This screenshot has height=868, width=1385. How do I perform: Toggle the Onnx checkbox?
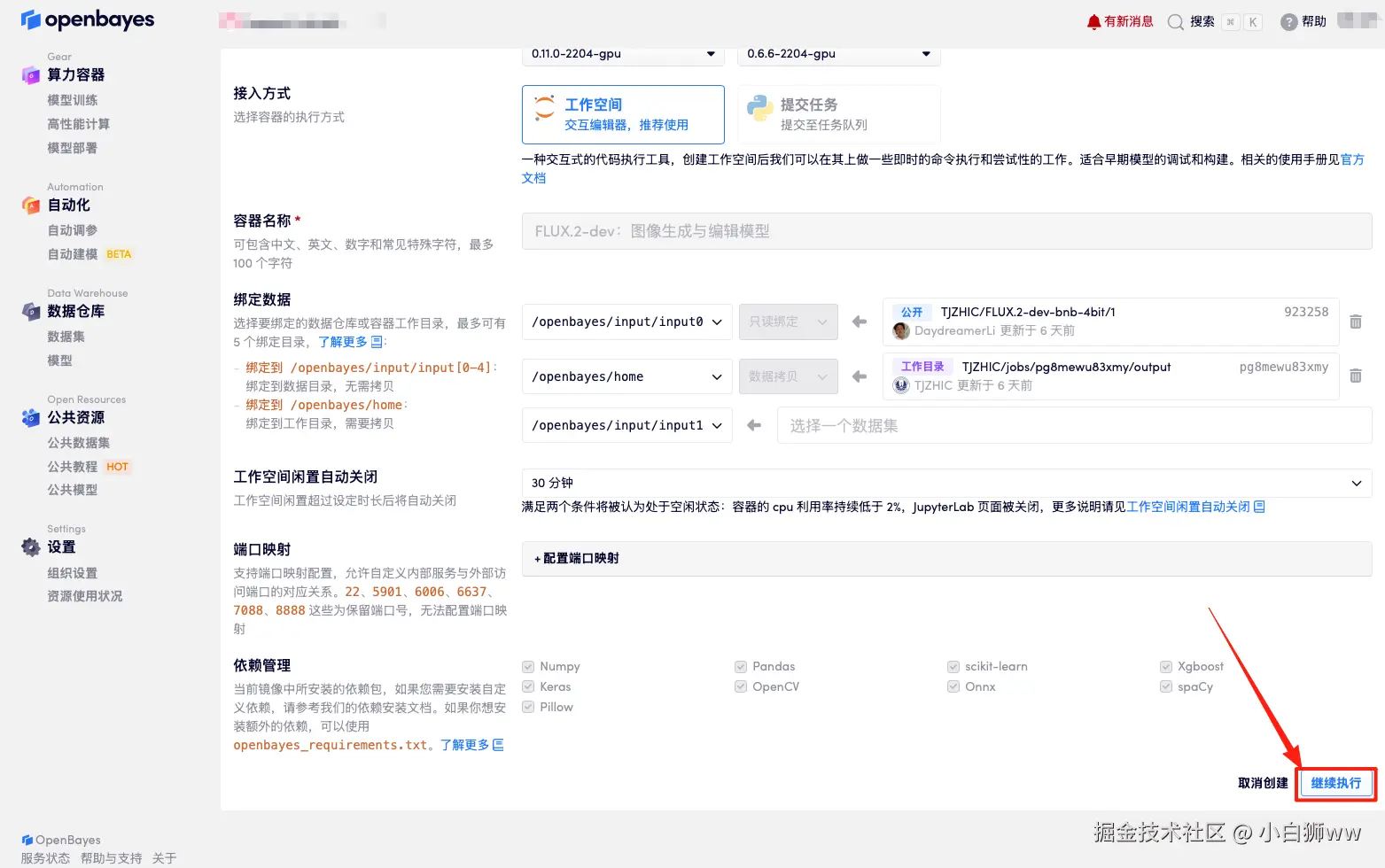[x=953, y=686]
